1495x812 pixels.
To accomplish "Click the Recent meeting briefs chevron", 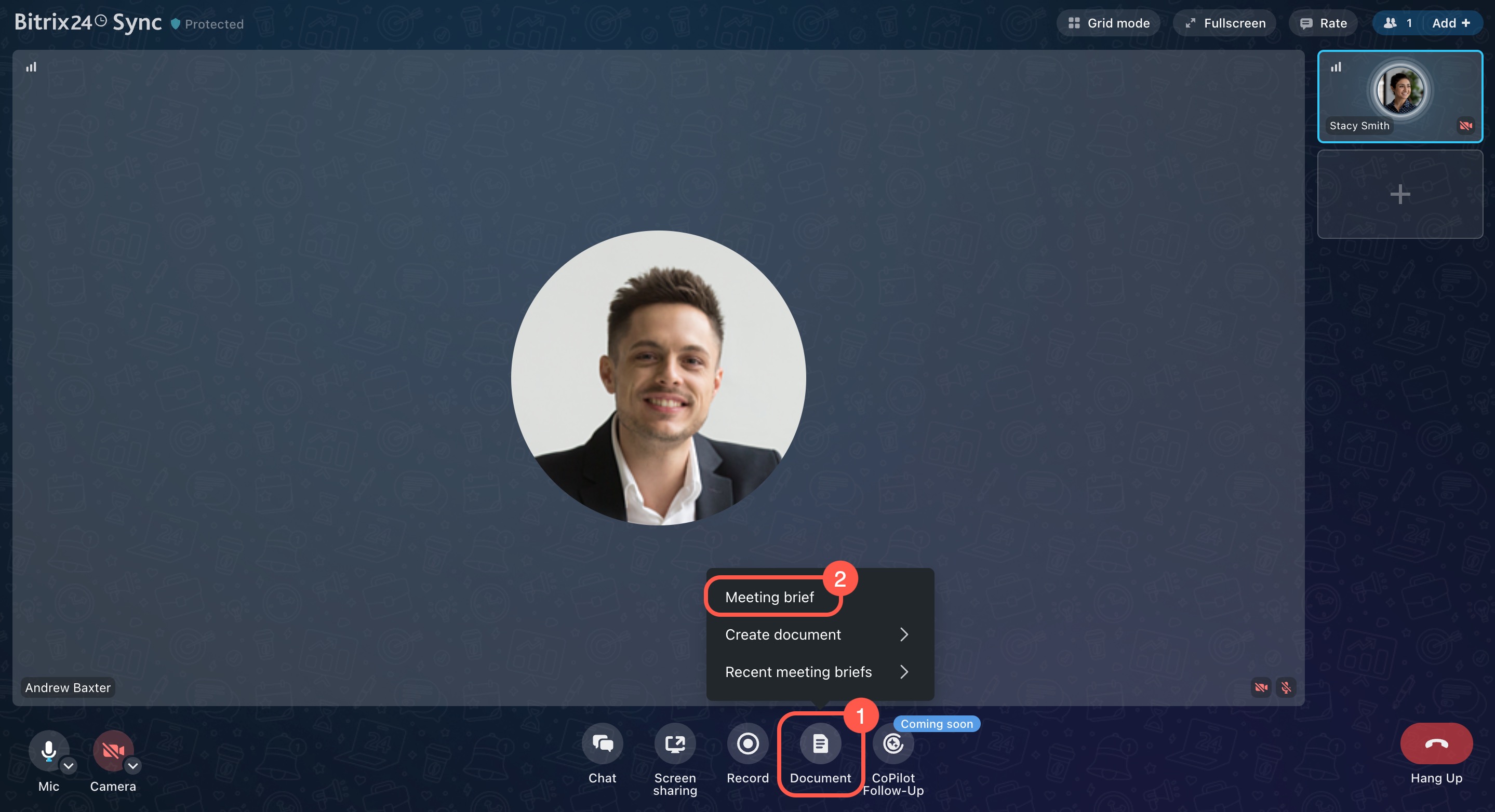I will [x=904, y=672].
